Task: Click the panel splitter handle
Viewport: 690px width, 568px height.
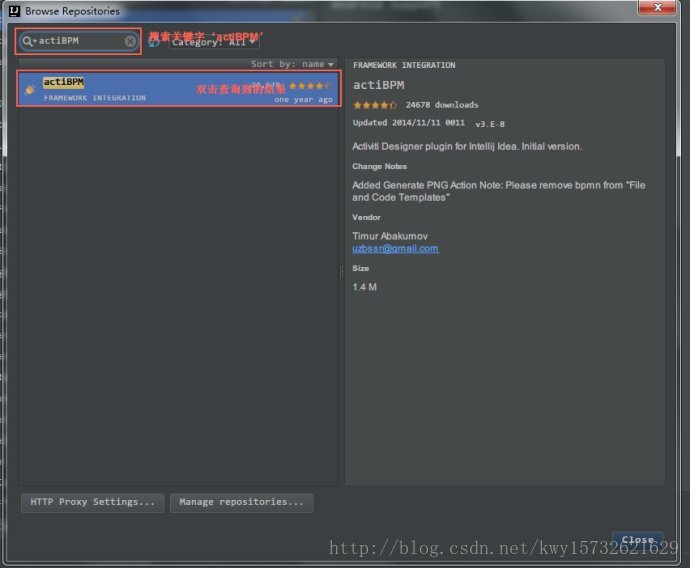Action: click(341, 272)
